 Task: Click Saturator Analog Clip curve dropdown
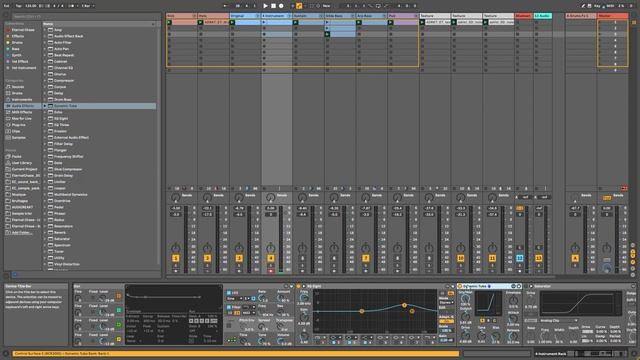(558, 320)
